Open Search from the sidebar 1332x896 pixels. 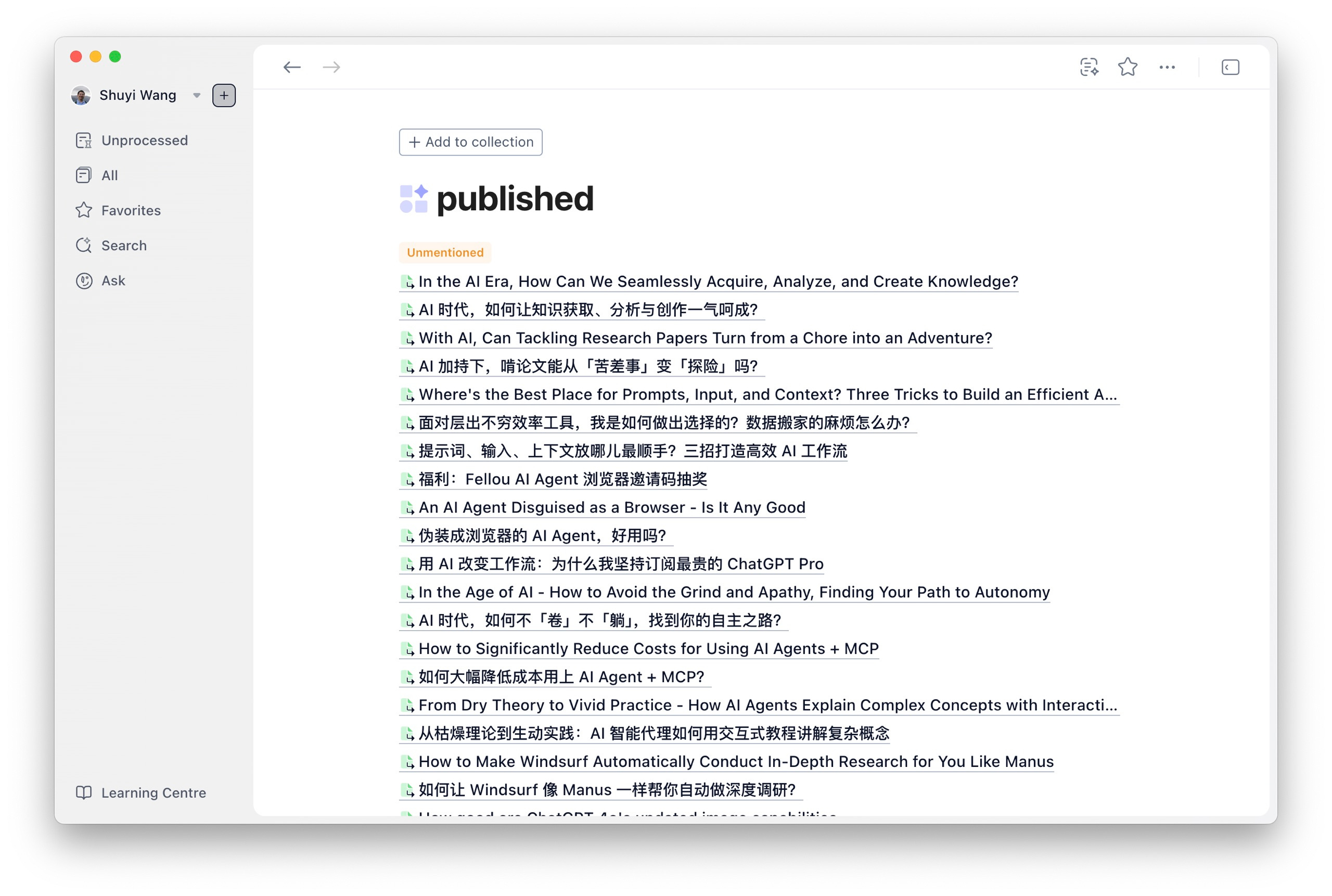(x=123, y=246)
